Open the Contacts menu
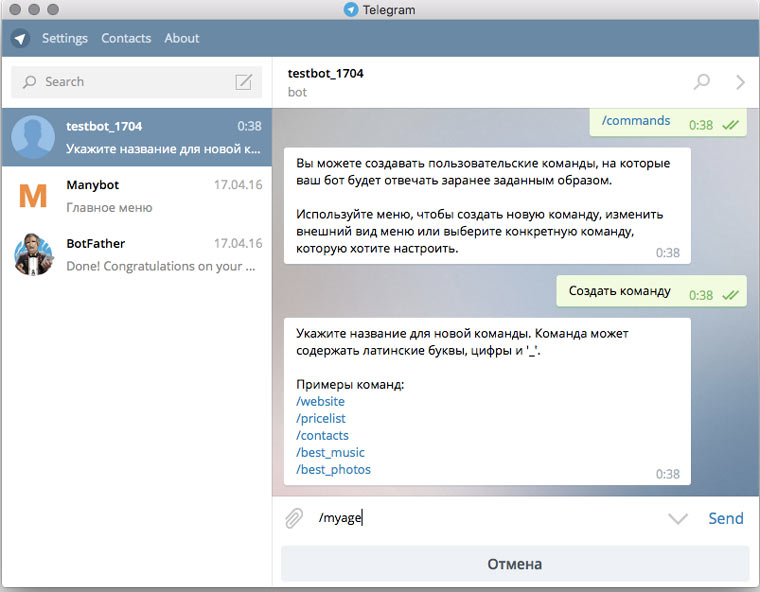The height and width of the screenshot is (592, 760). pos(126,38)
